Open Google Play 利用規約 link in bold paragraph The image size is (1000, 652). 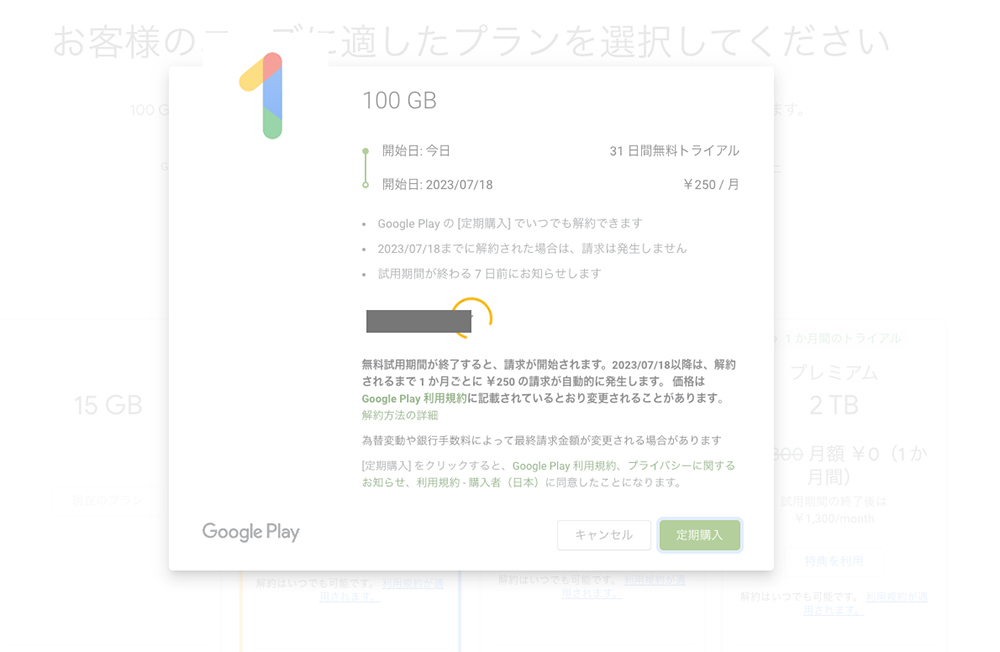click(x=414, y=398)
